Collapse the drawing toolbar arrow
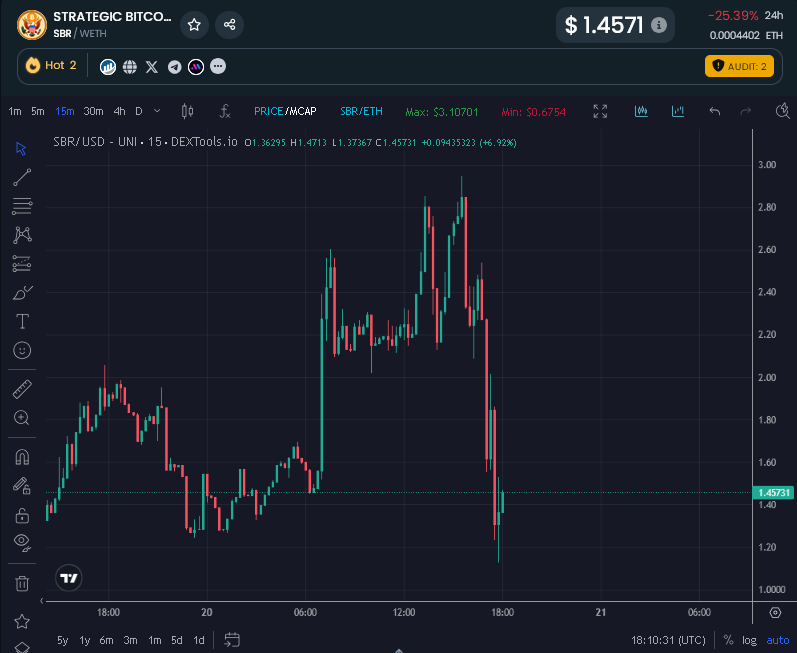 coord(42,601)
